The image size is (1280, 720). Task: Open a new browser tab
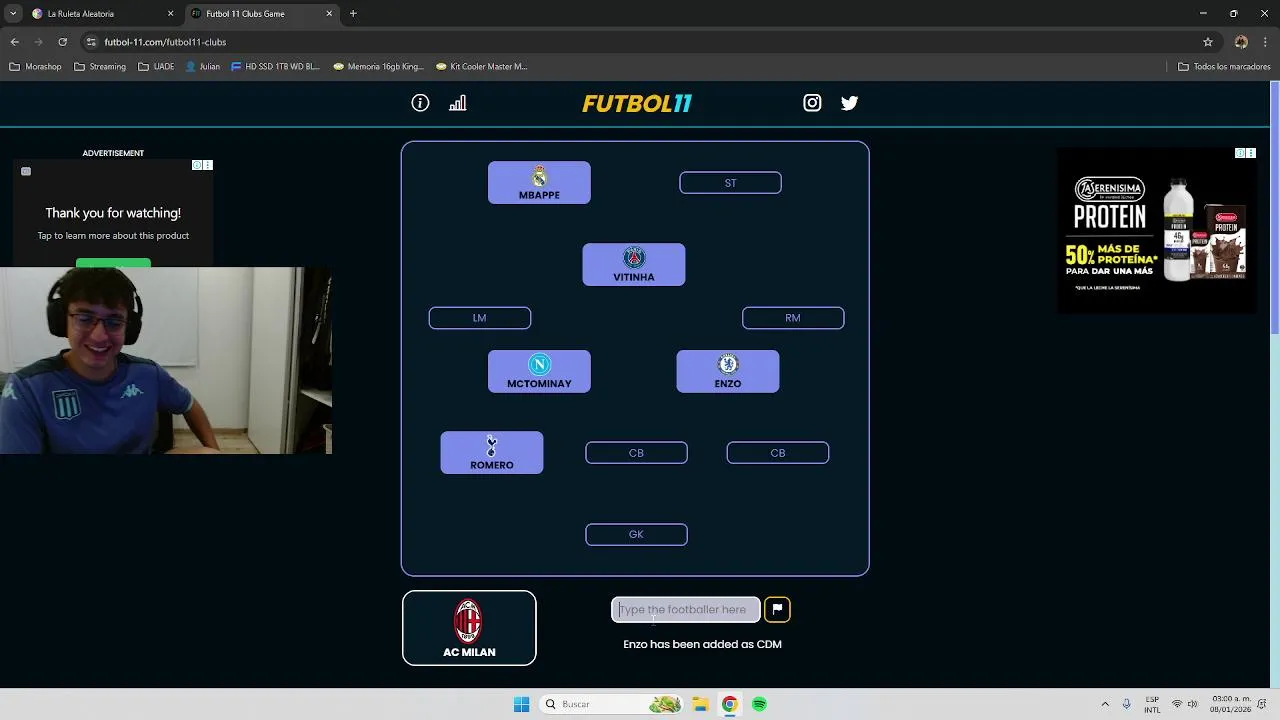coord(353,14)
